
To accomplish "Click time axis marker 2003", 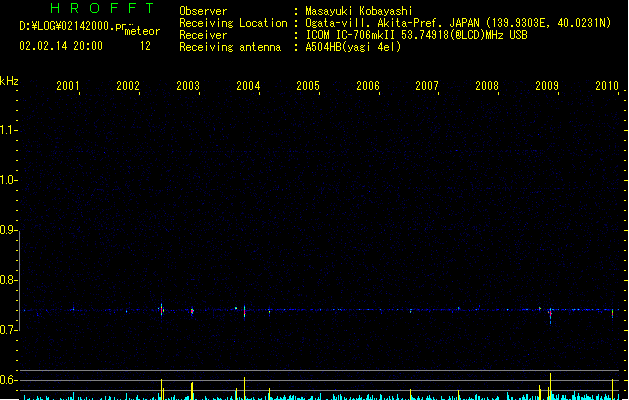I will 188,85.
